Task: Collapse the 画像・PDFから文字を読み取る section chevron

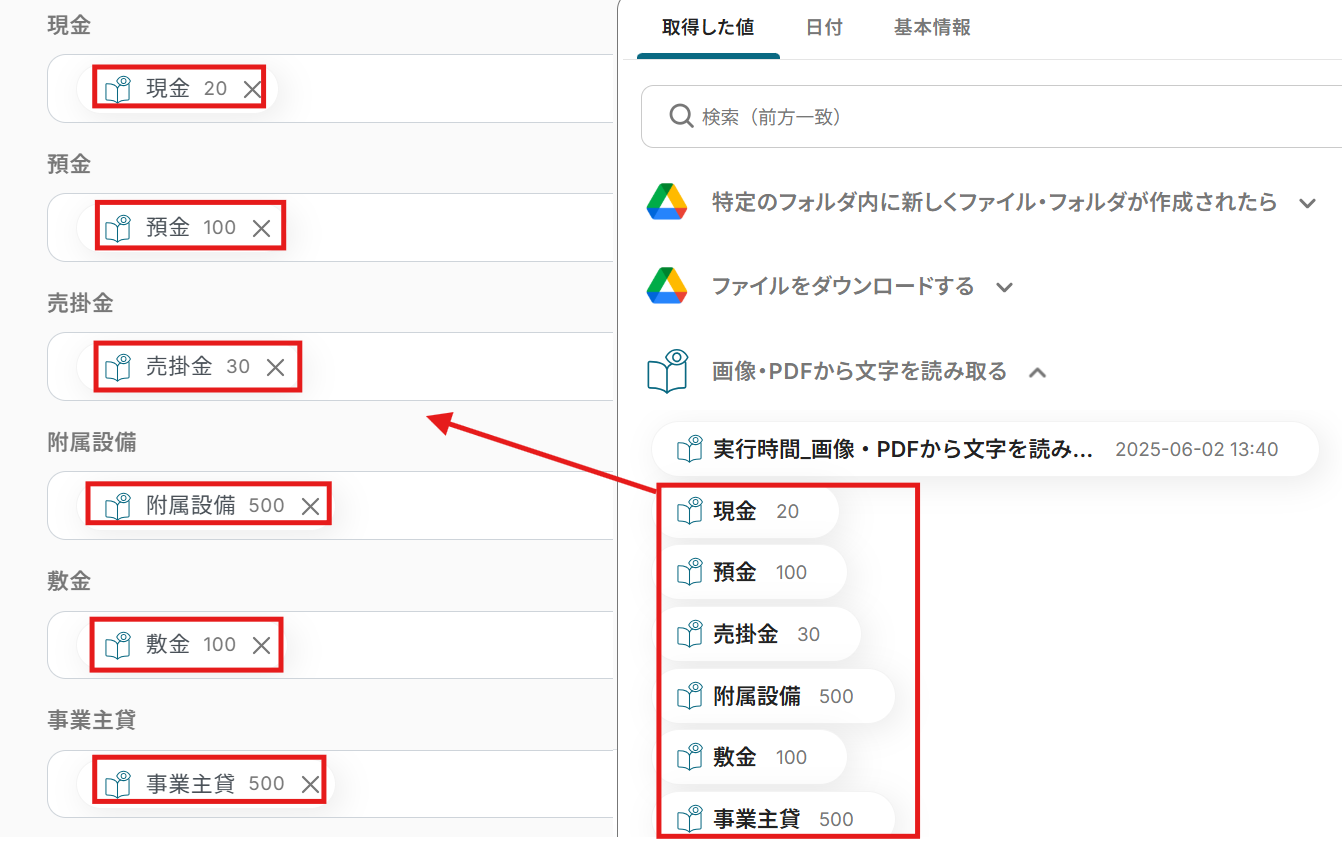Action: click(x=1038, y=372)
